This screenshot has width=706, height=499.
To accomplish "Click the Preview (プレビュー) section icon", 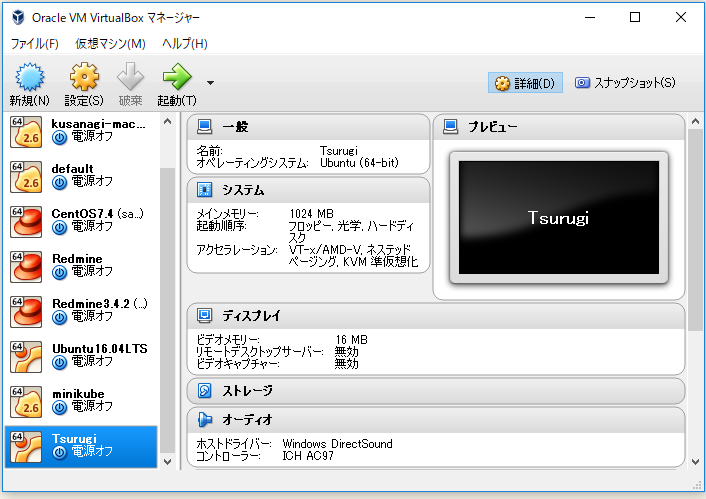I will click(x=450, y=127).
